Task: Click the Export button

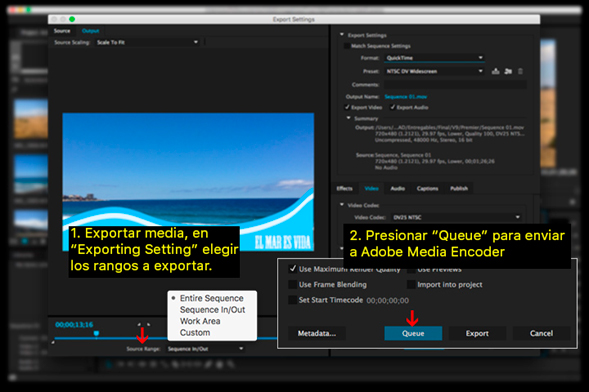Action: tap(477, 333)
